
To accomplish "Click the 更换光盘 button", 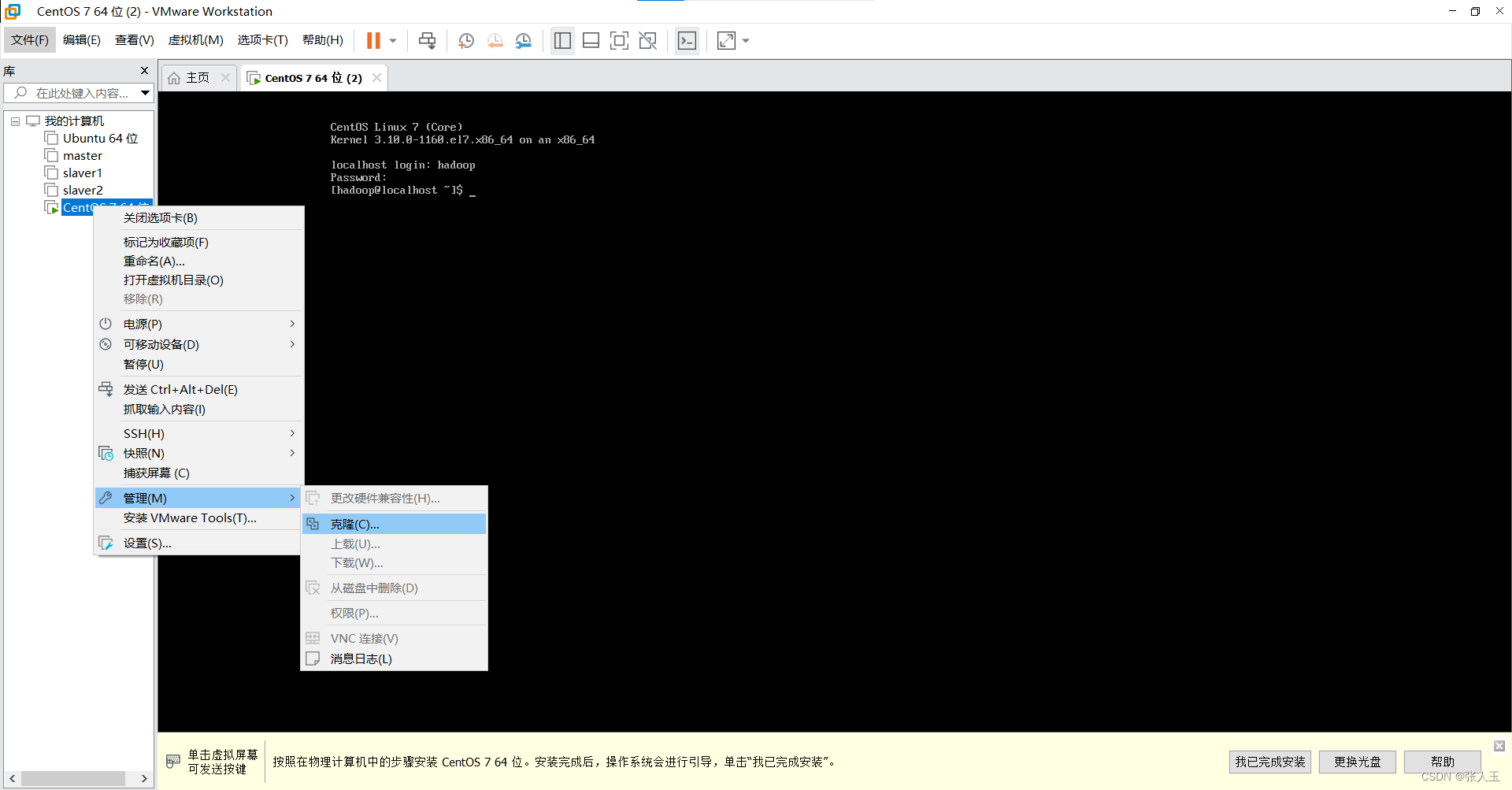I will coord(1357,762).
